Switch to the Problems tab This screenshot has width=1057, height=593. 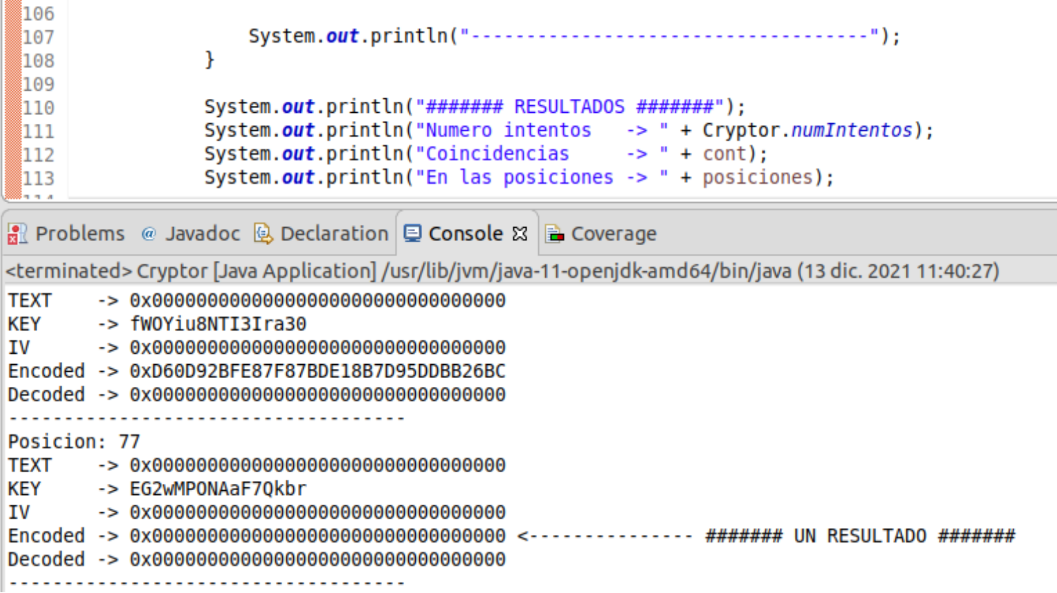click(80, 234)
